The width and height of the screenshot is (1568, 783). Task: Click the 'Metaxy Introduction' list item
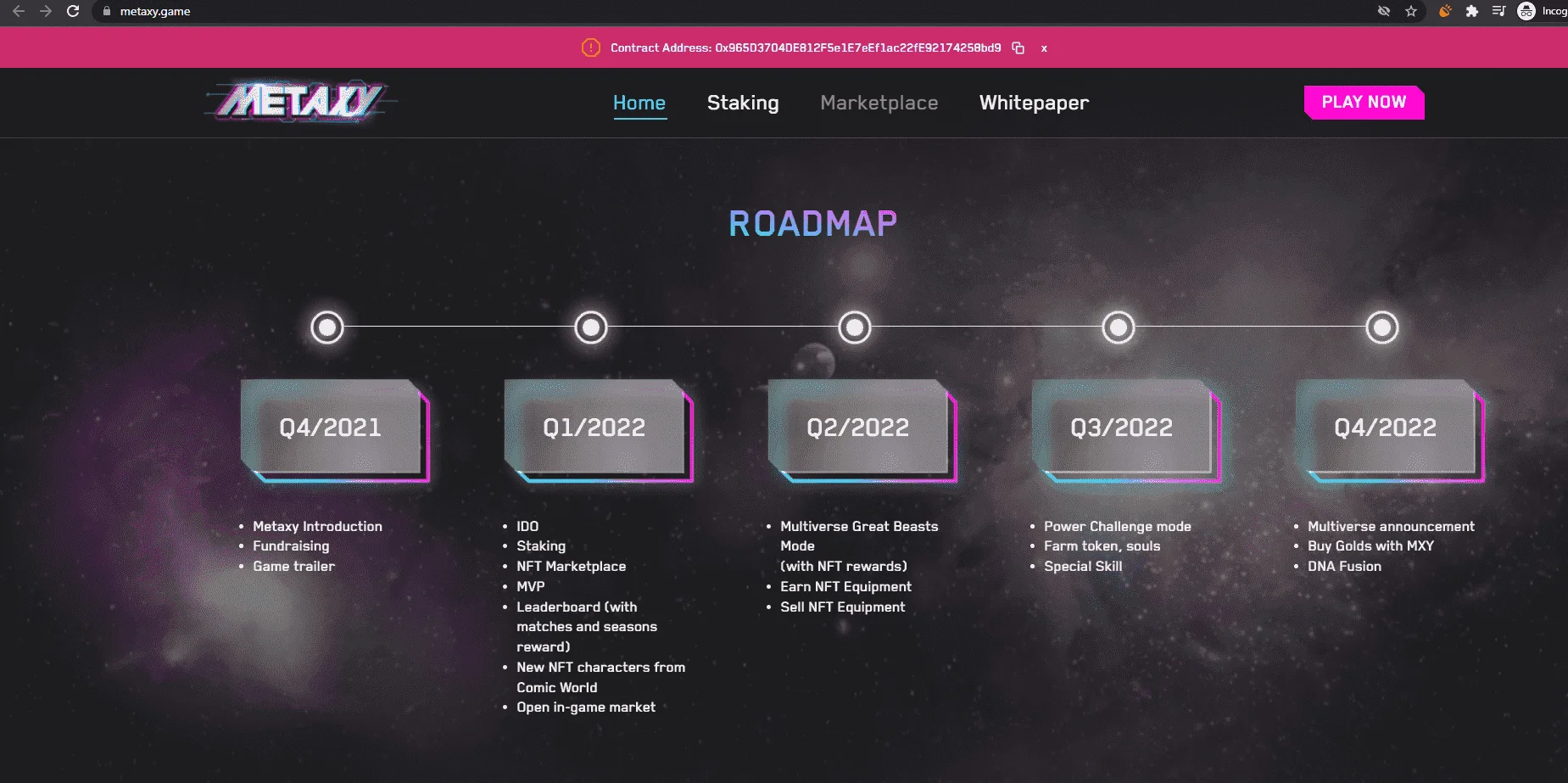(x=317, y=526)
